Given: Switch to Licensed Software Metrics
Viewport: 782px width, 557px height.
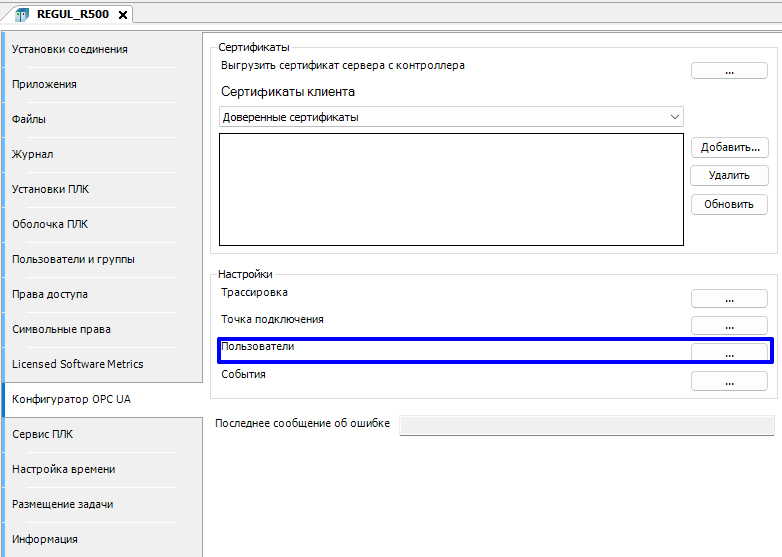Looking at the screenshot, I should [x=78, y=364].
